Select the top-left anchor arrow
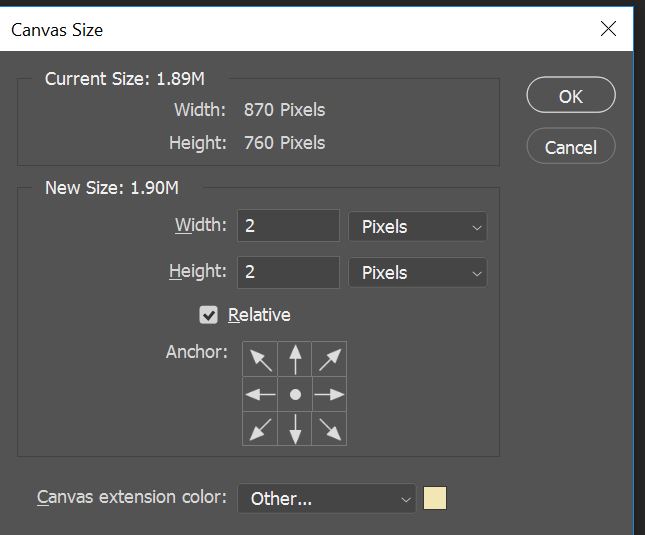This screenshot has width=645, height=535. [x=260, y=359]
